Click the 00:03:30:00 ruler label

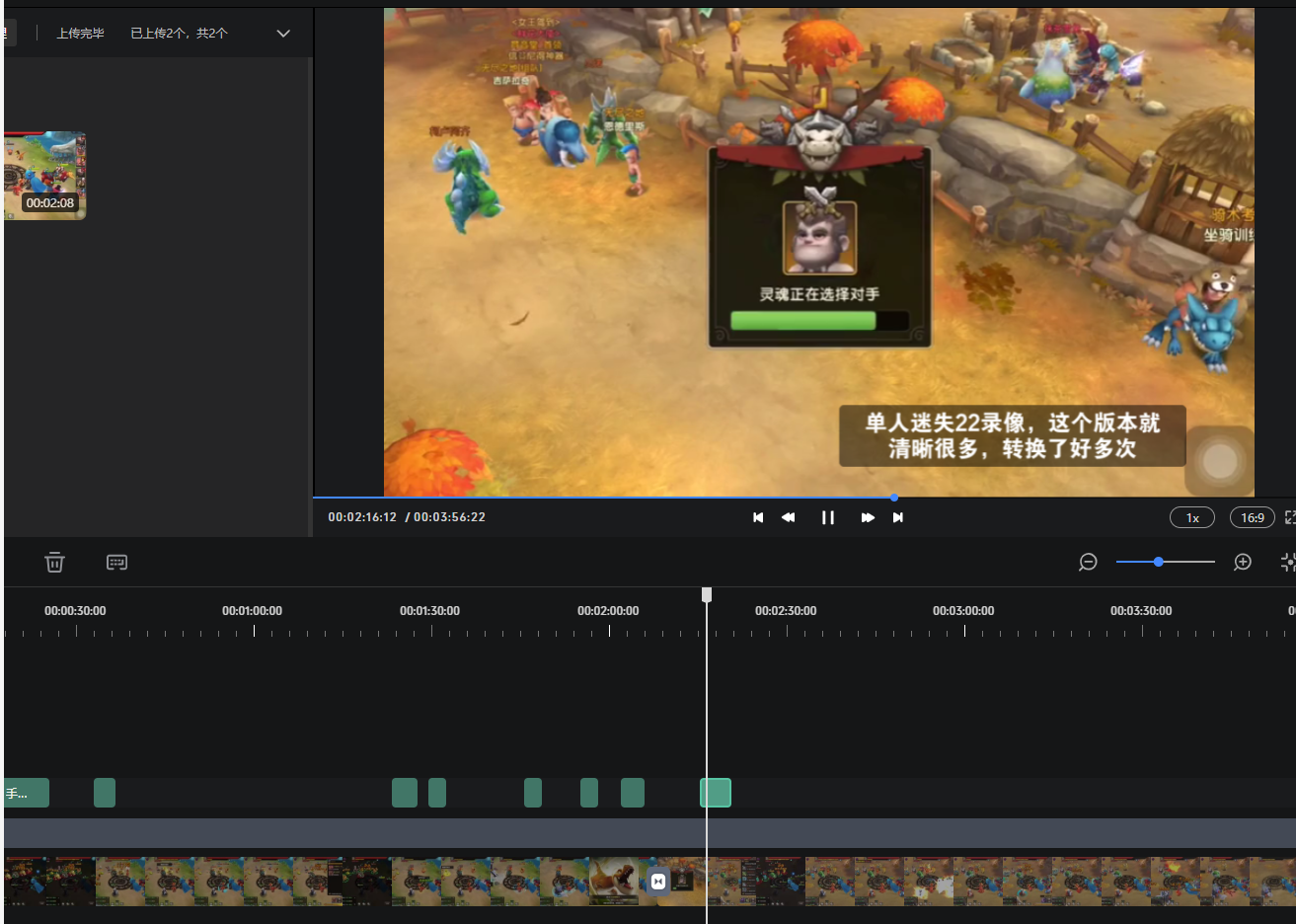coord(1141,611)
